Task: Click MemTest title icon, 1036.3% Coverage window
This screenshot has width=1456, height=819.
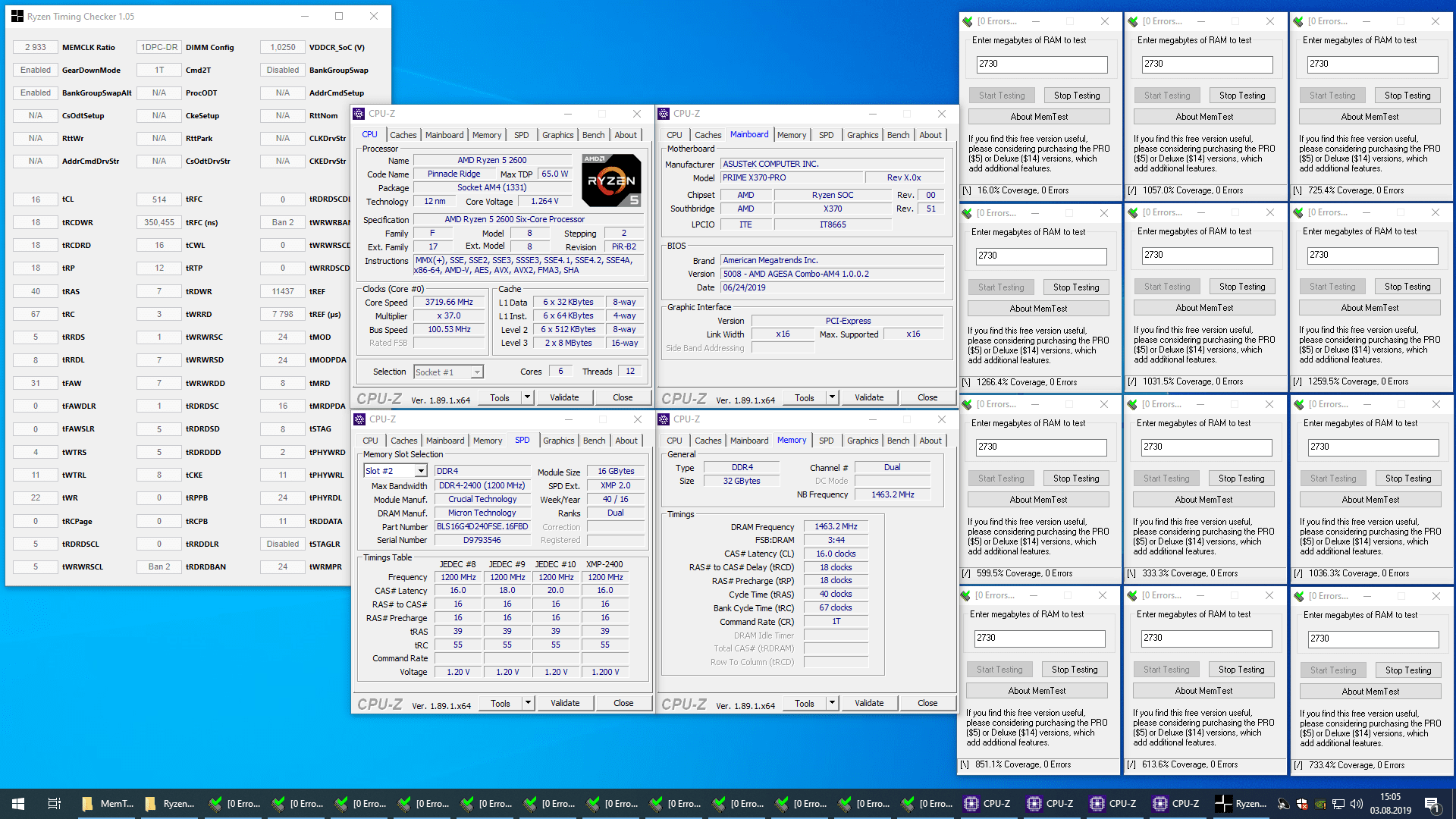Action: (x=1299, y=405)
